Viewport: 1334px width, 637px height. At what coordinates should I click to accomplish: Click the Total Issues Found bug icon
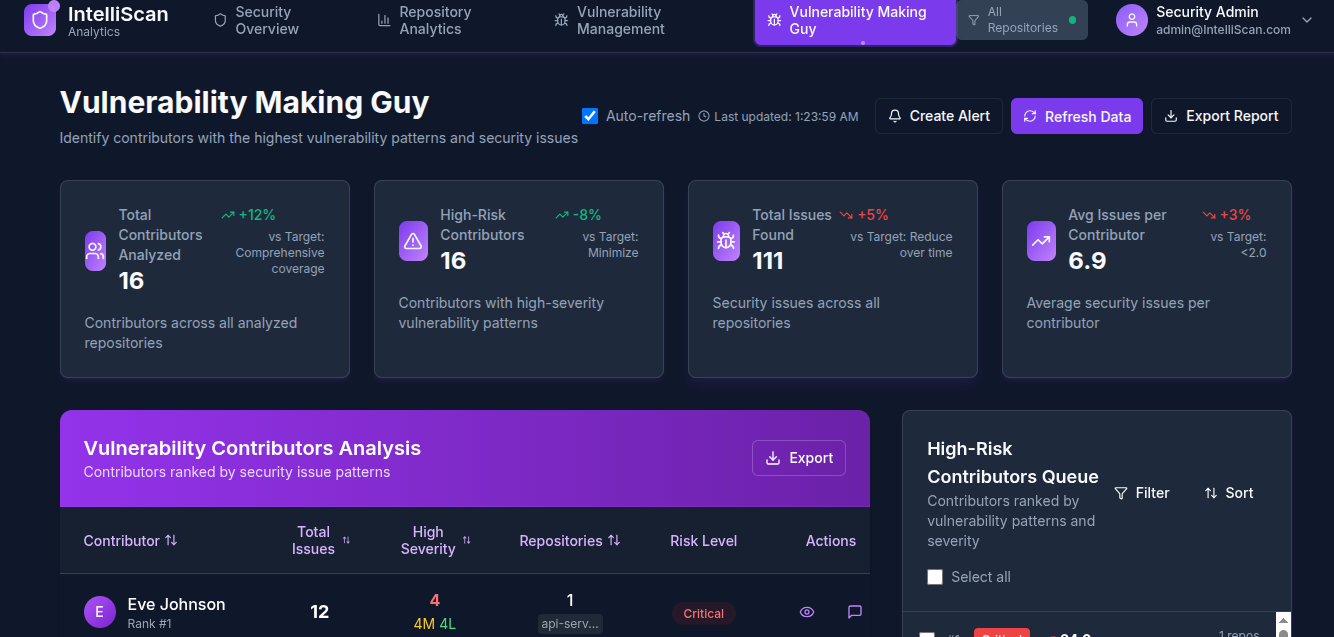tap(726, 241)
